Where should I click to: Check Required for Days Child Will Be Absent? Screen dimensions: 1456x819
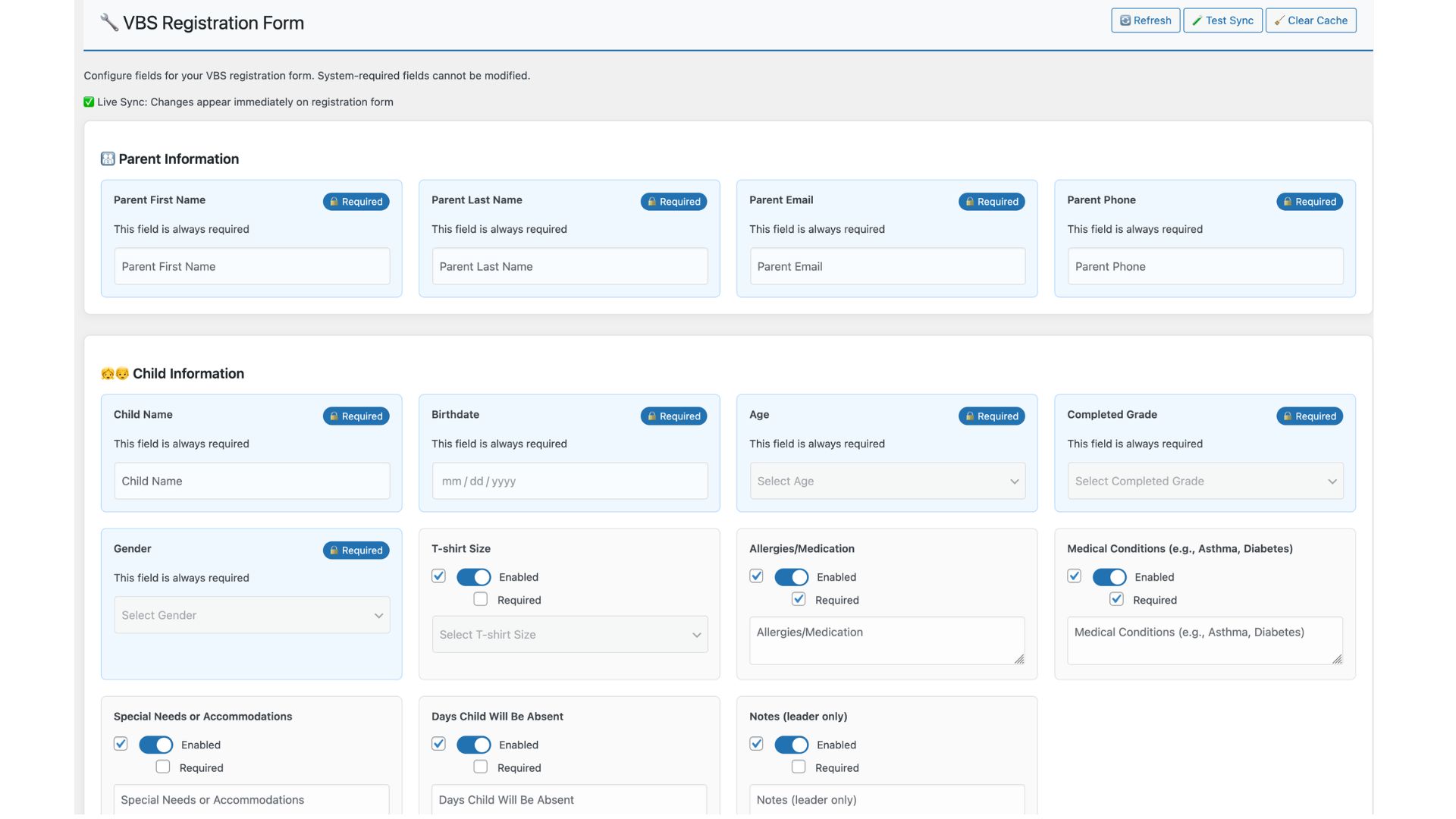pos(481,767)
